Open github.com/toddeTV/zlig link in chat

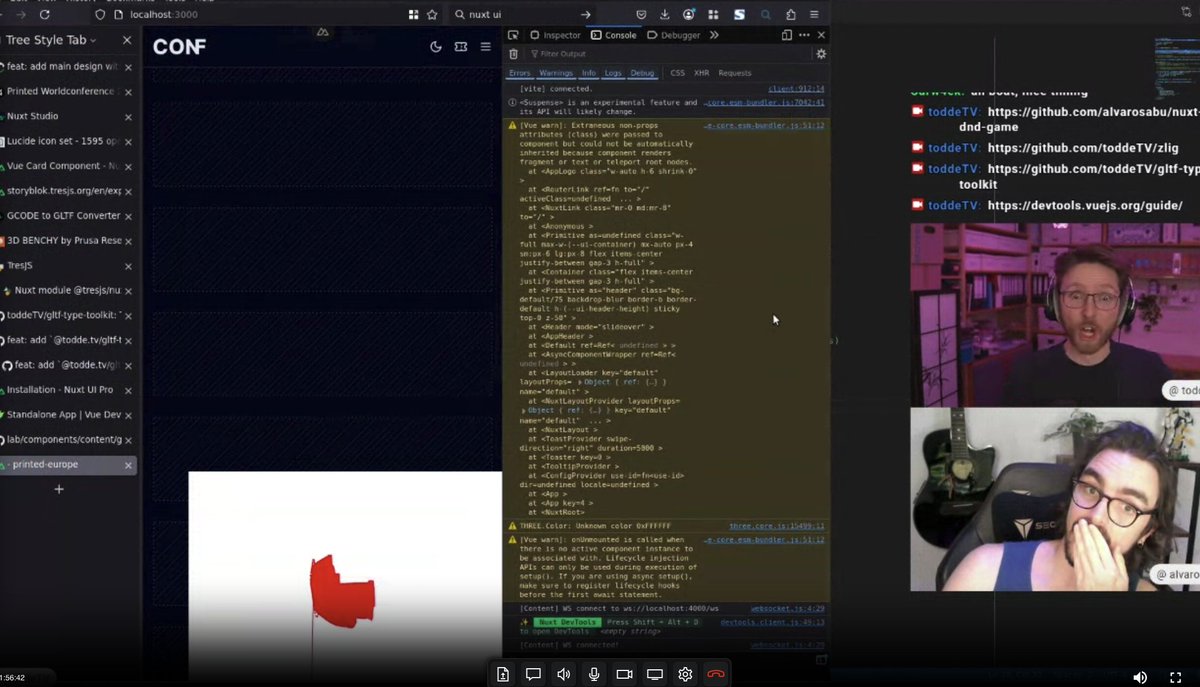1083,148
